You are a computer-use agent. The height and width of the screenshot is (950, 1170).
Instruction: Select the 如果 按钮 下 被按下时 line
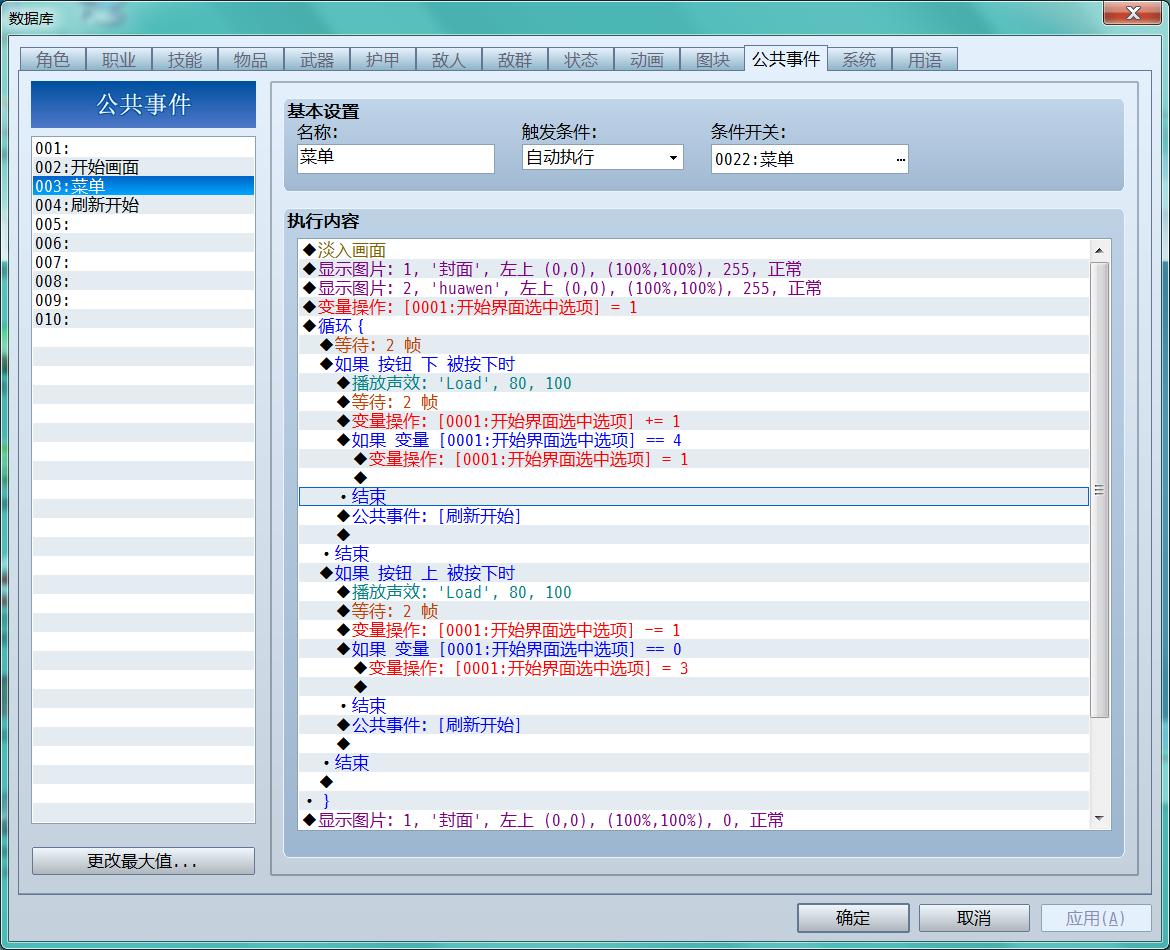694,364
